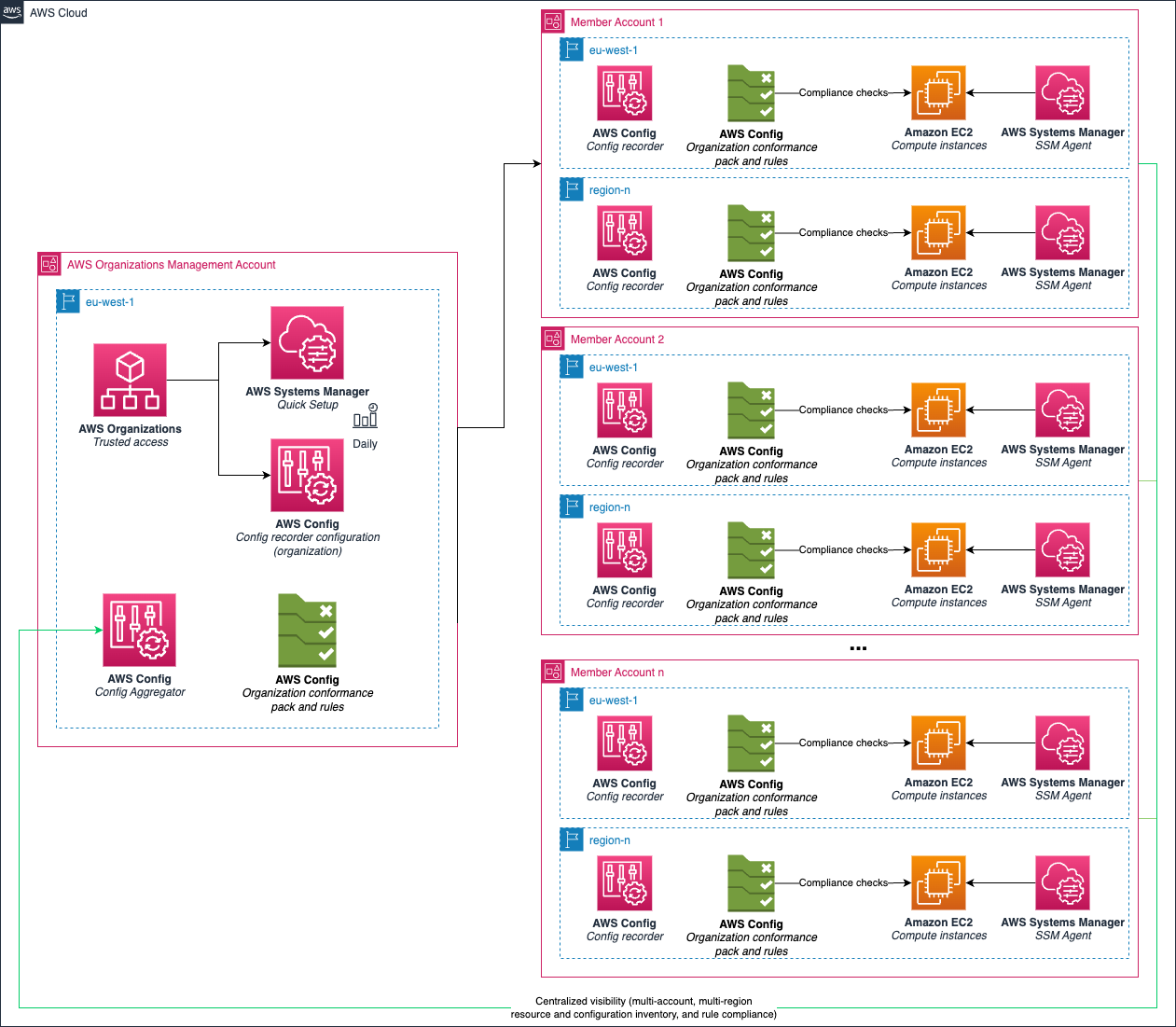This screenshot has height=1027, width=1176.
Task: Open AWS Systems Manager Quick Setup icon
Action: click(x=307, y=342)
